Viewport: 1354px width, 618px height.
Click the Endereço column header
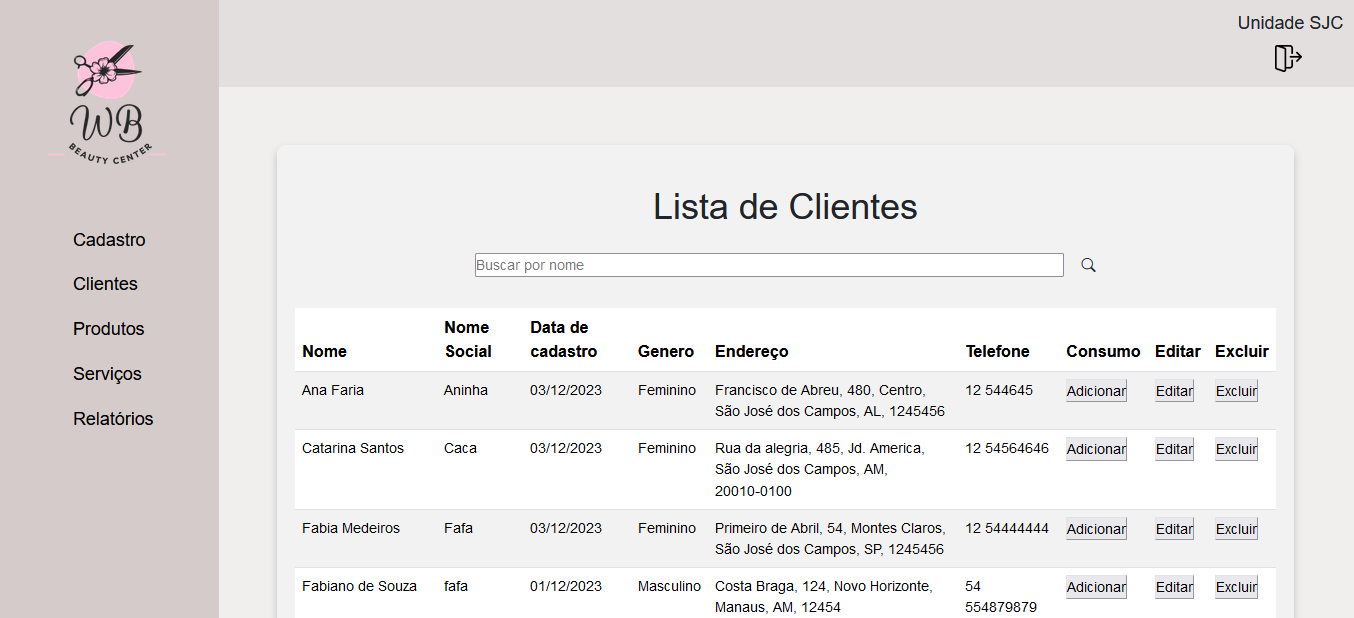[x=752, y=351]
